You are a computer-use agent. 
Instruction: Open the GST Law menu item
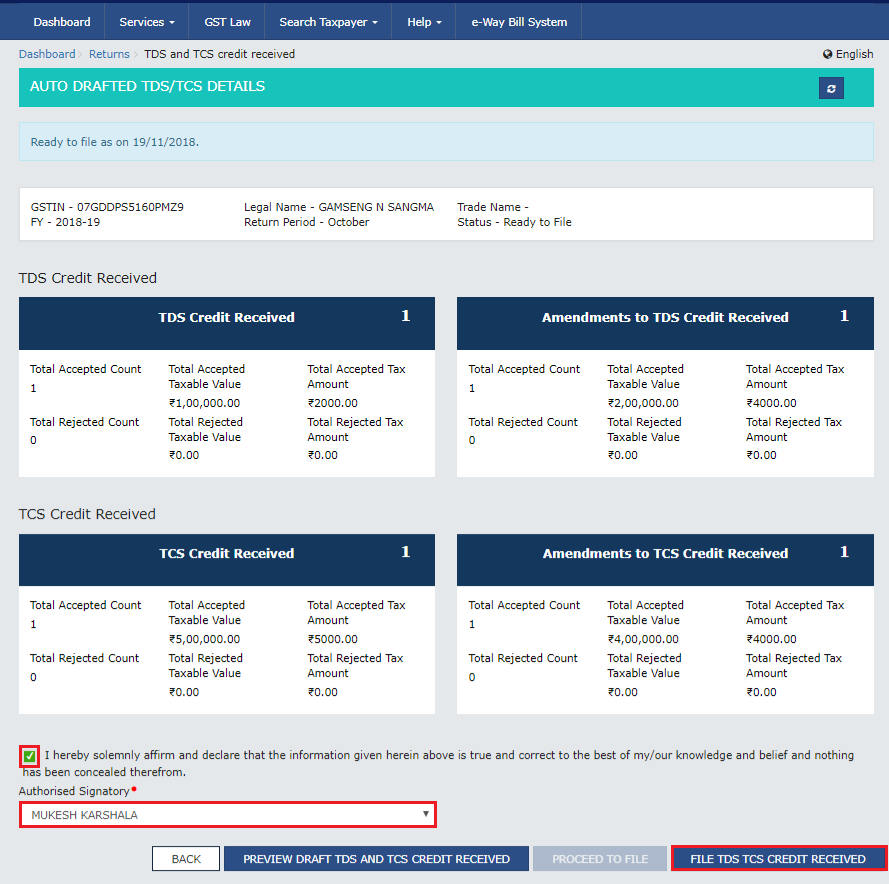click(227, 22)
